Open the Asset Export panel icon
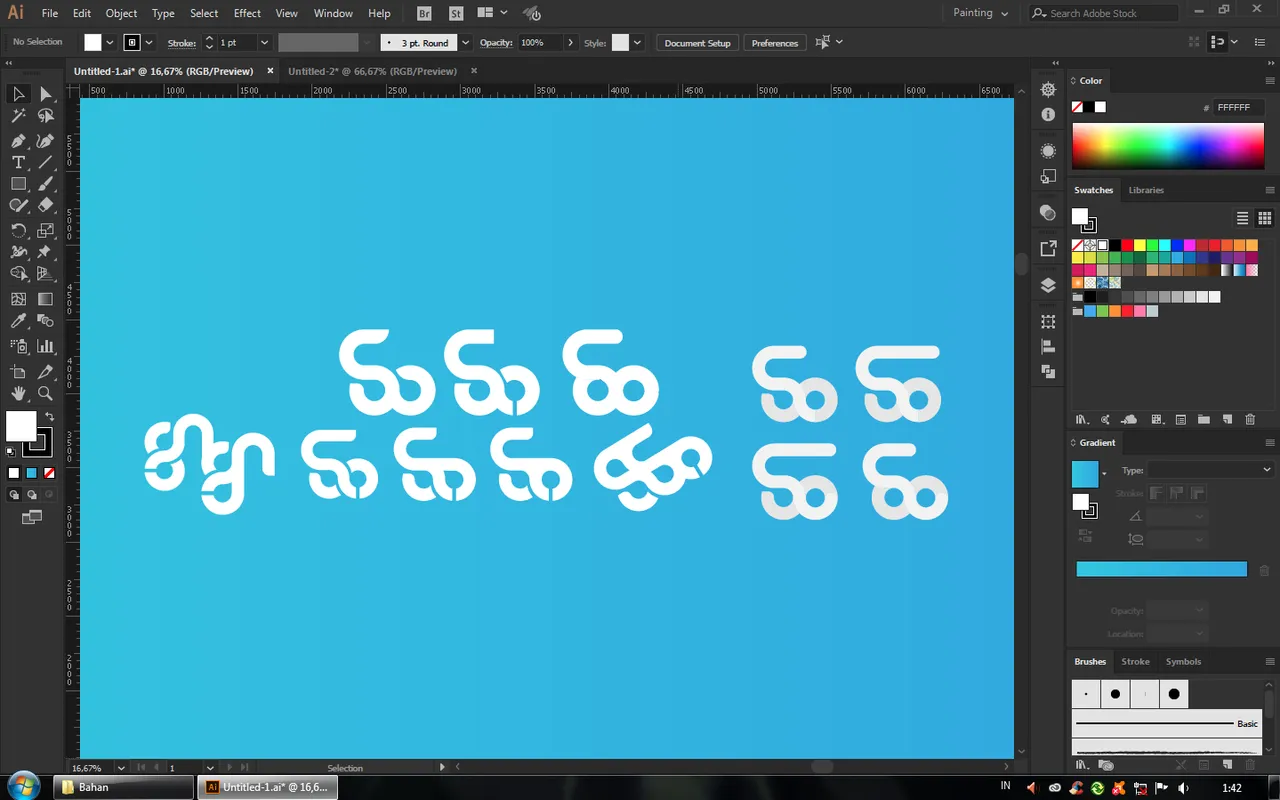Image resolution: width=1280 pixels, height=800 pixels. coord(1048,248)
